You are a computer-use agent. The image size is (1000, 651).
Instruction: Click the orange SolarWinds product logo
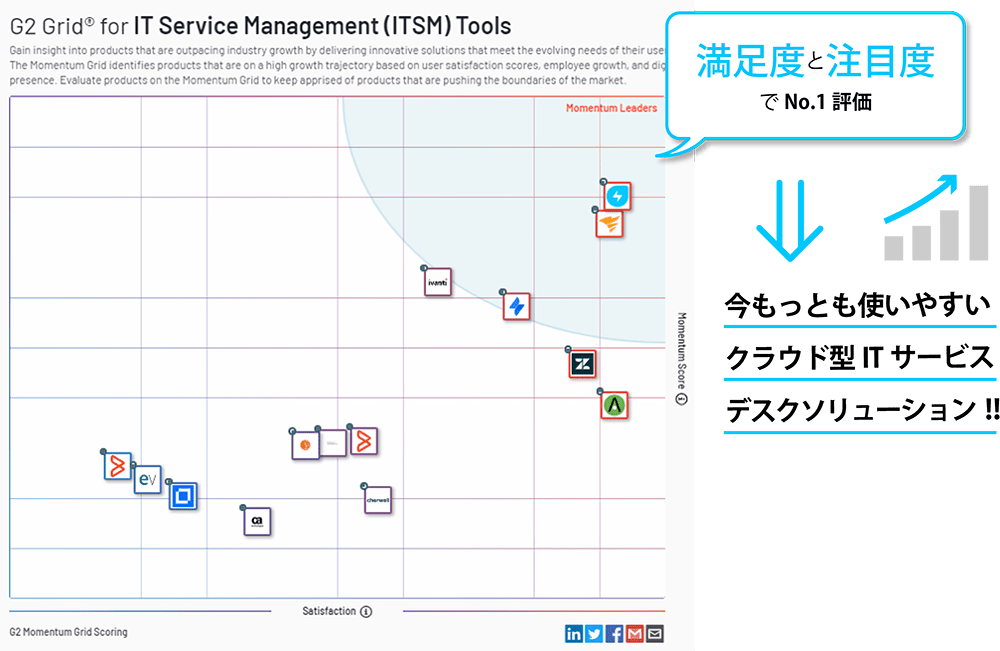click(x=610, y=224)
